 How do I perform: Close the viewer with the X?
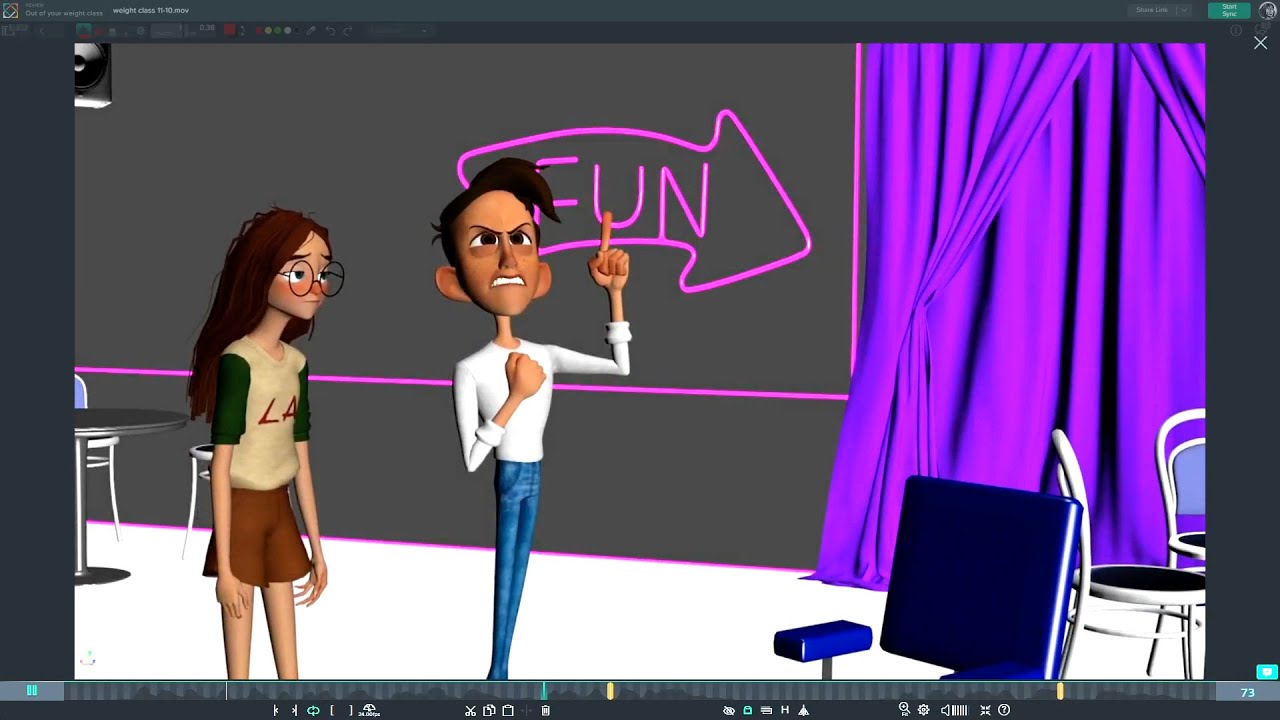click(1260, 43)
